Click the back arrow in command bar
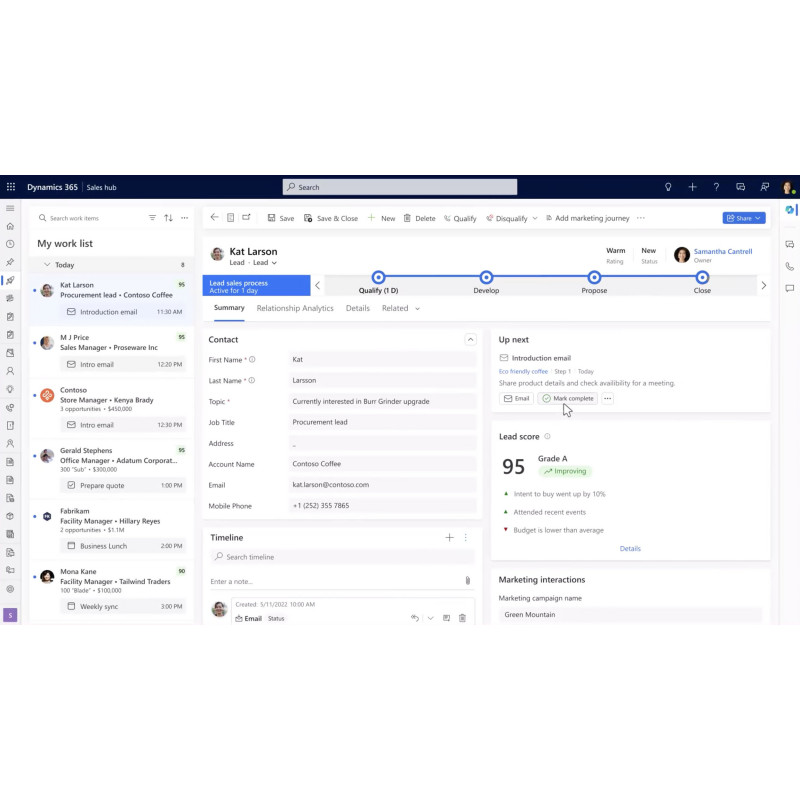The image size is (800, 800). [x=214, y=217]
